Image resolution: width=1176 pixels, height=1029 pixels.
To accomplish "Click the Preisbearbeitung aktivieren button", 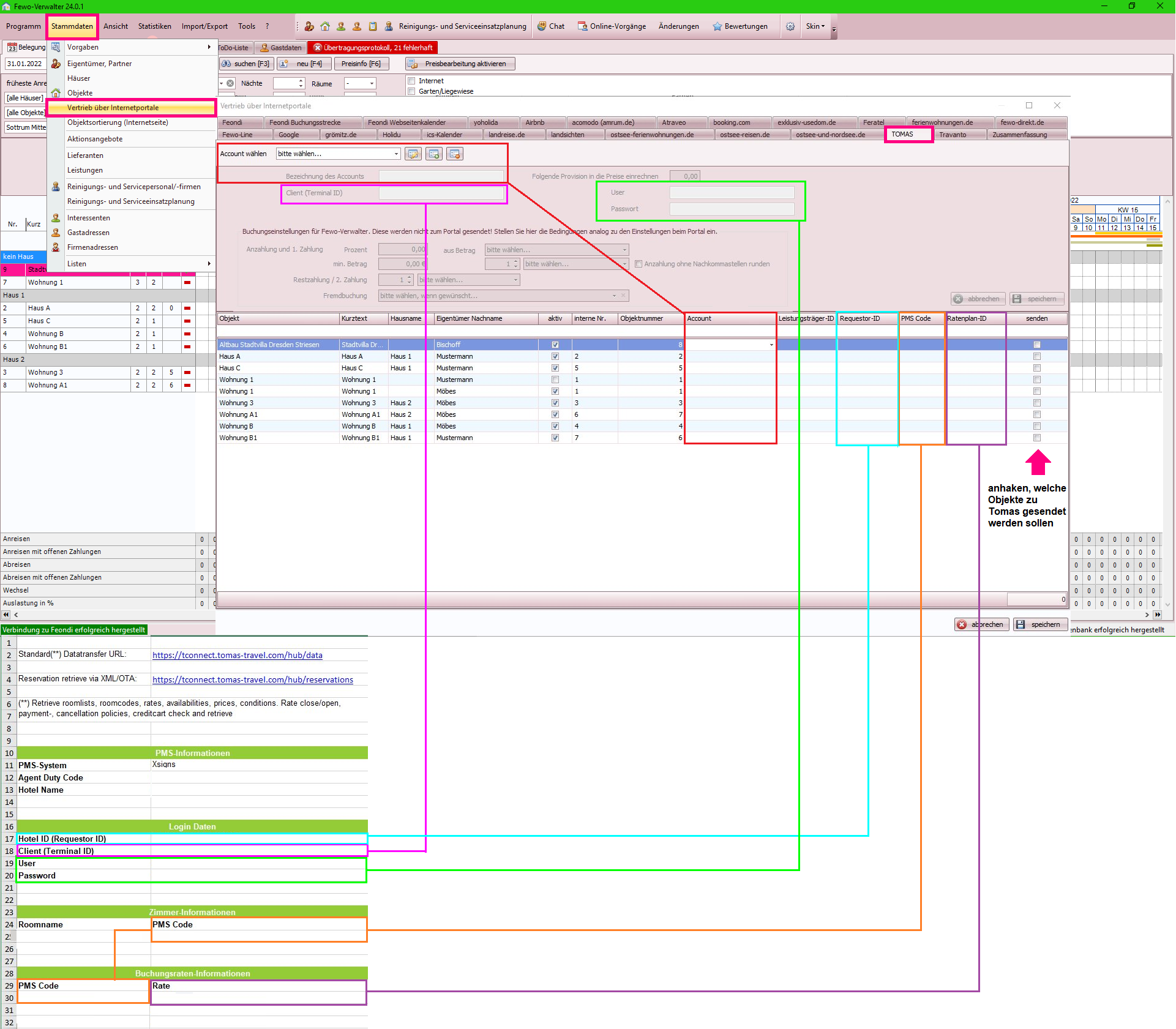I will [460, 64].
